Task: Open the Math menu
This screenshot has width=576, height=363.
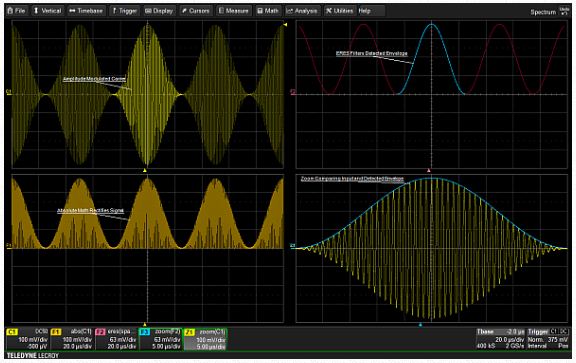Action: [x=268, y=11]
